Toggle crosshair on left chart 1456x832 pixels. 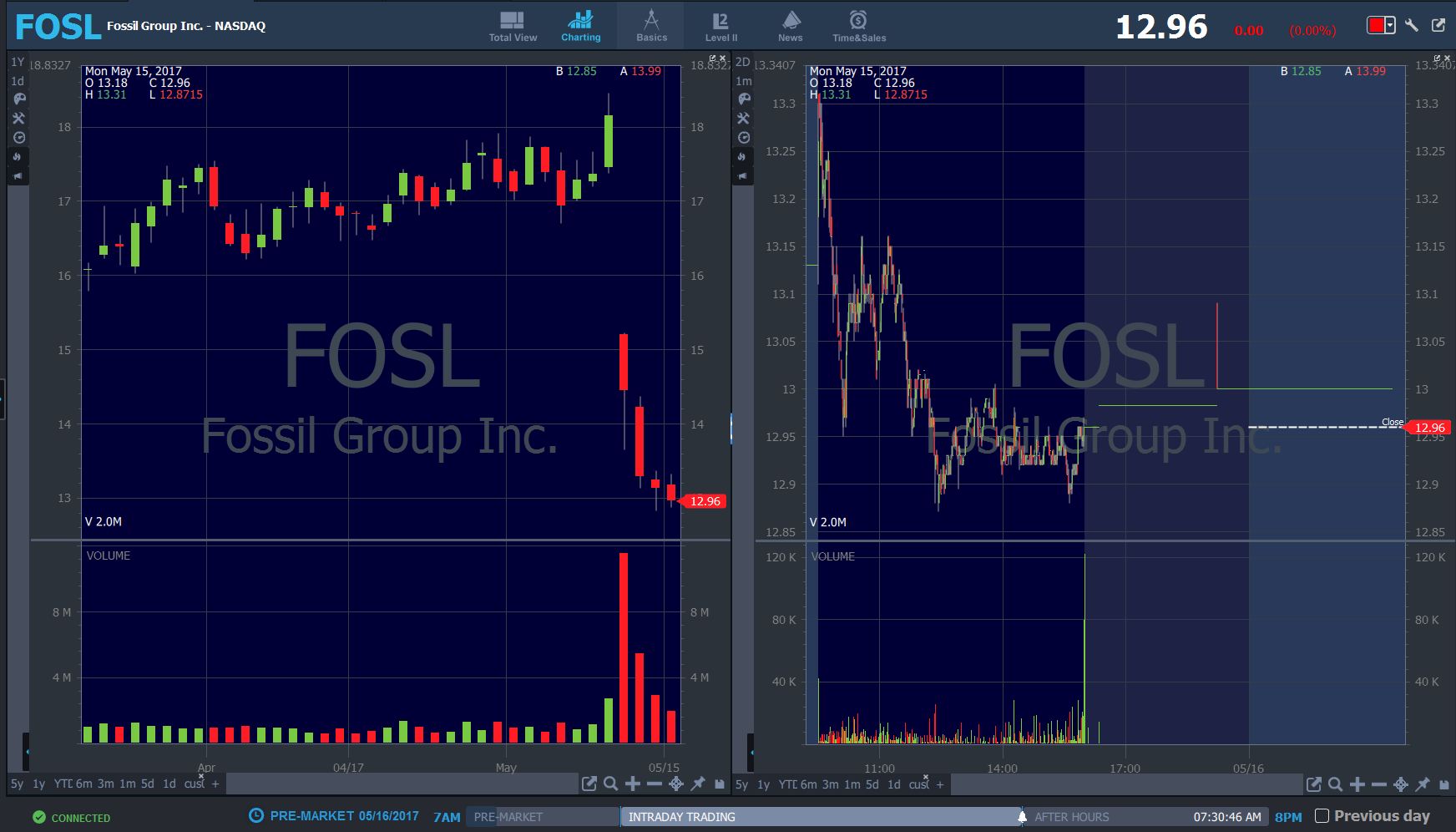(x=676, y=784)
